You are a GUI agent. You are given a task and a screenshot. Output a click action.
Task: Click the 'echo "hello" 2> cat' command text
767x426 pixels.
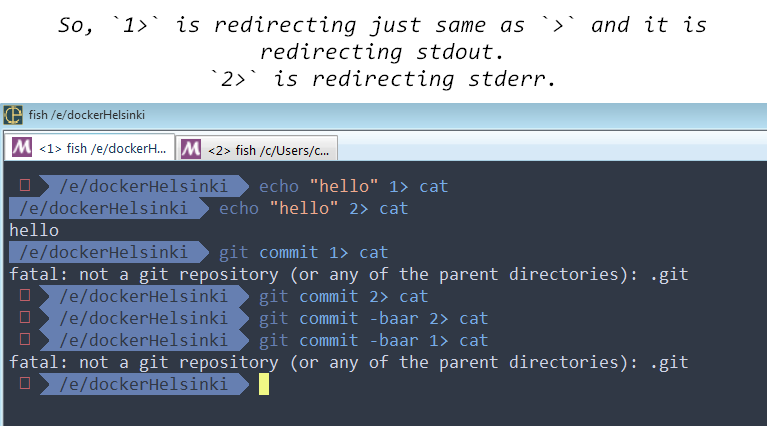point(313,208)
